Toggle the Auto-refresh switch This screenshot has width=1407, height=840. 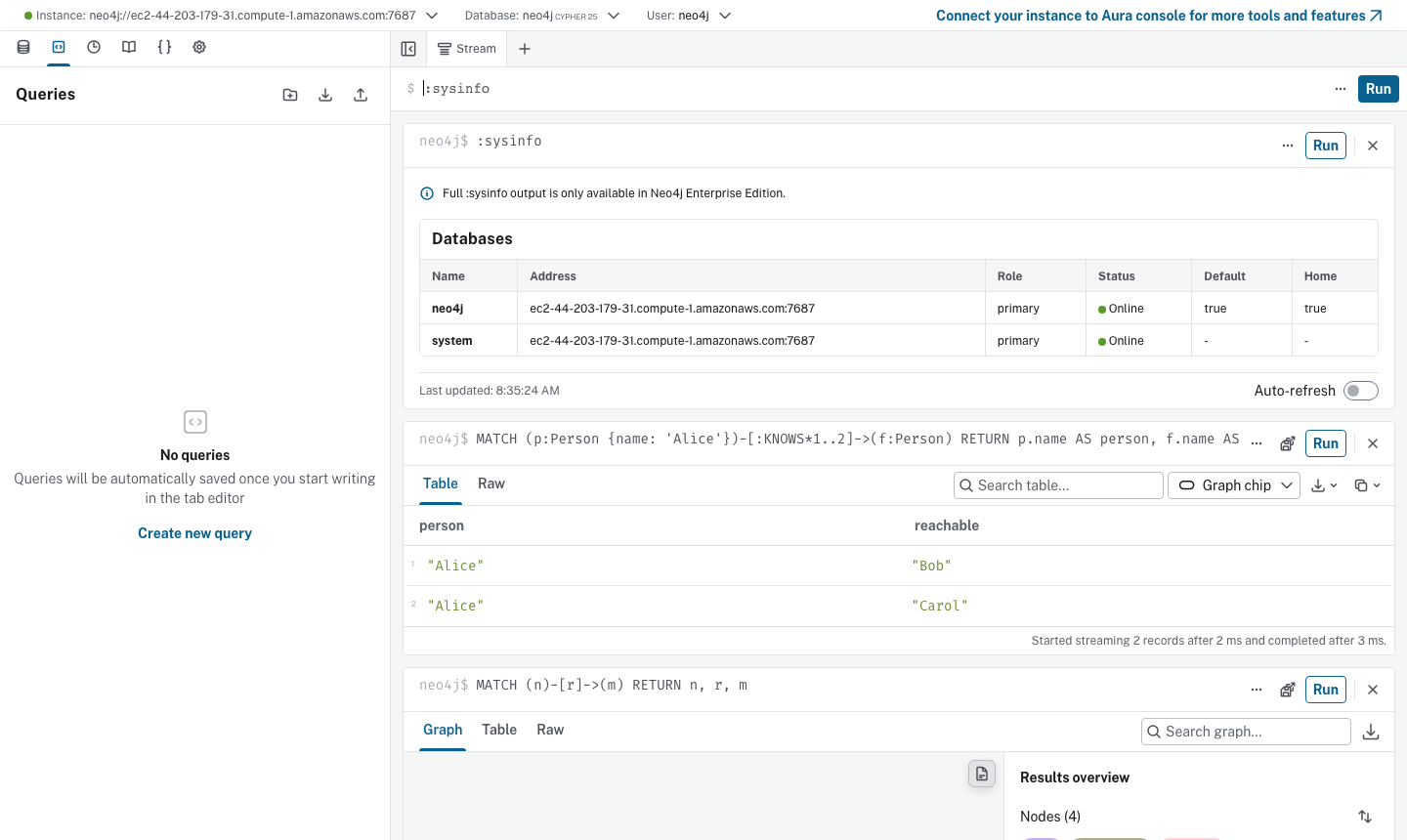[1361, 391]
